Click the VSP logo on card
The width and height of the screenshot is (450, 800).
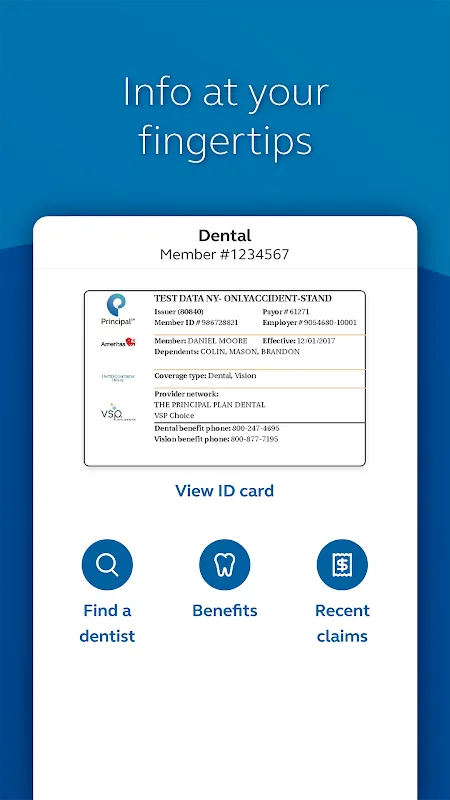(x=118, y=412)
